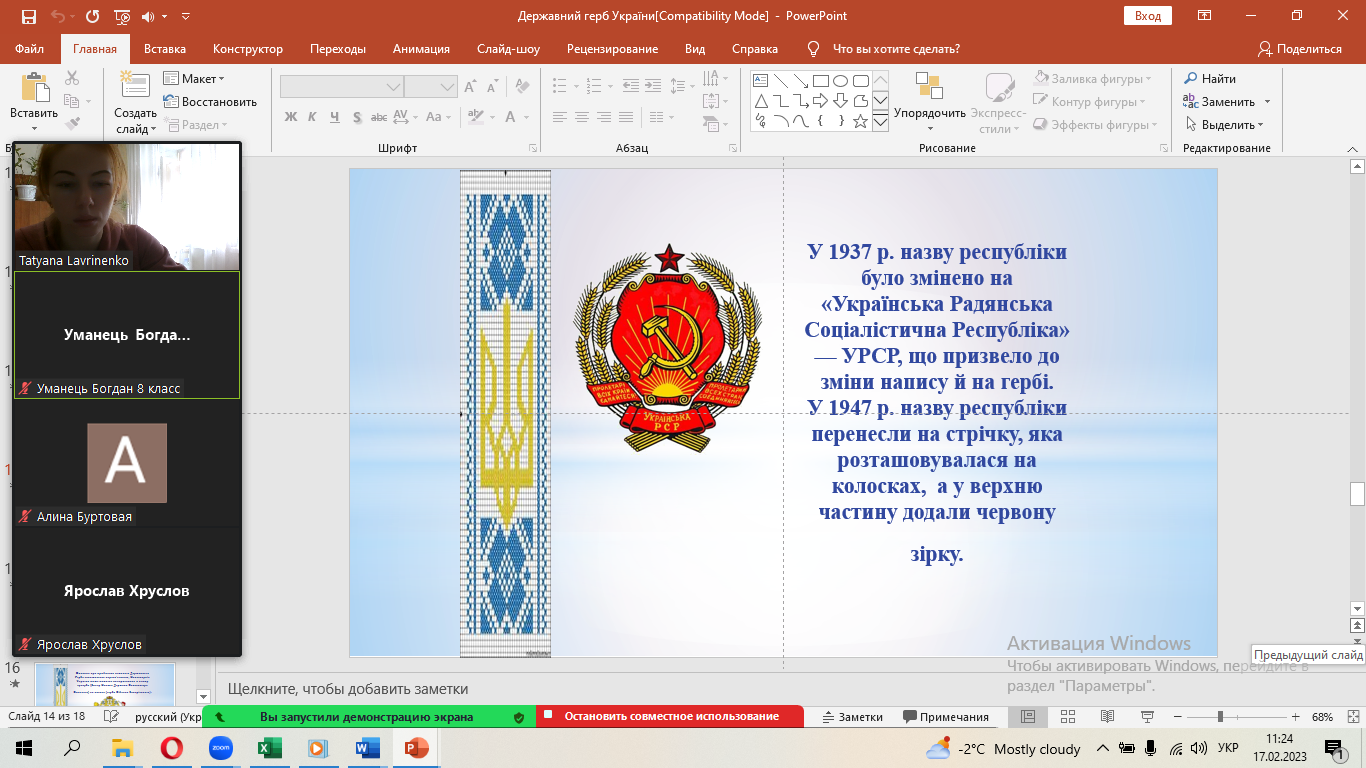Click the Cut scissors icon
The width and height of the screenshot is (1366, 768).
point(72,78)
